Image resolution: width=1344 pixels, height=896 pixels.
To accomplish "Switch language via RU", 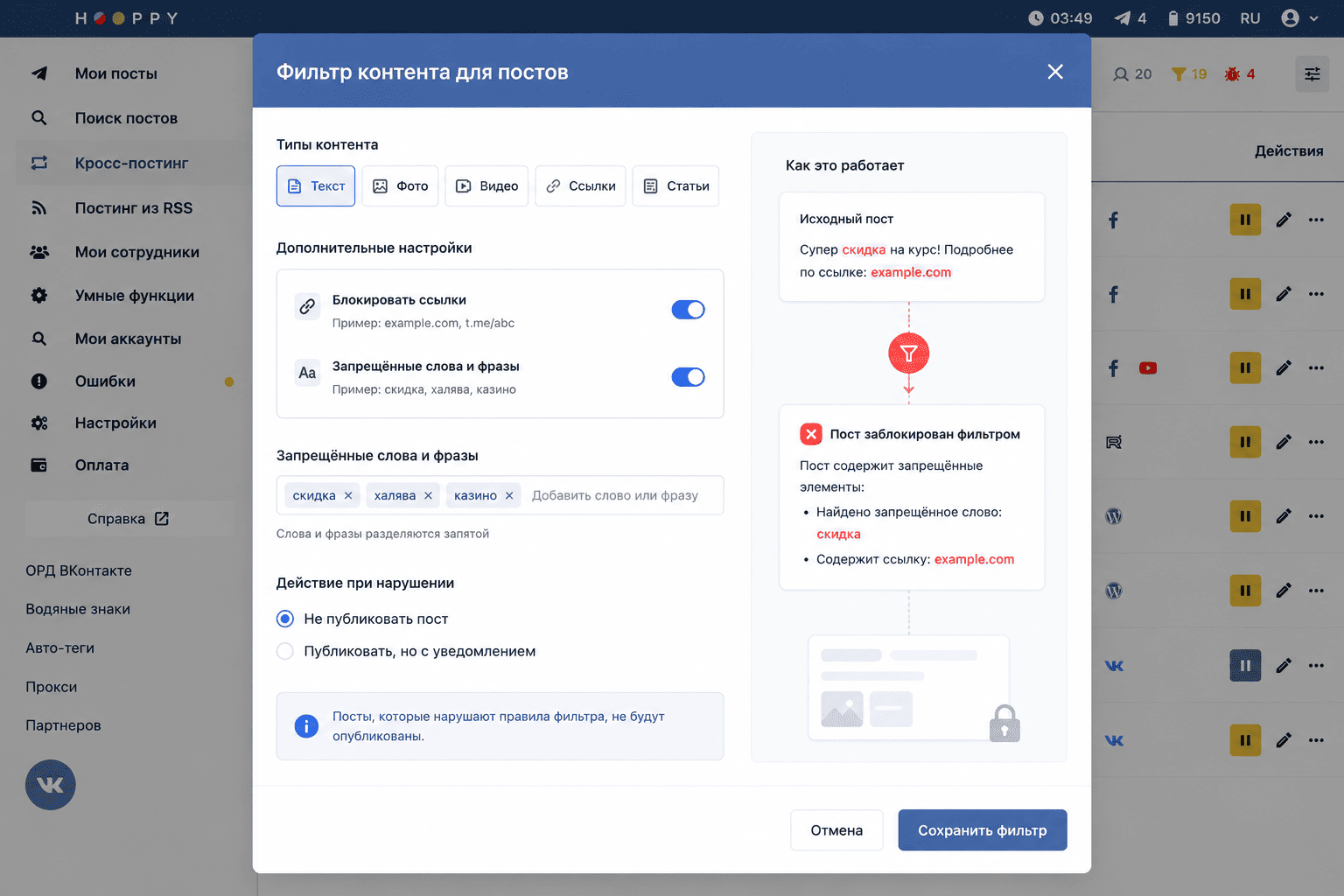I will [x=1250, y=18].
